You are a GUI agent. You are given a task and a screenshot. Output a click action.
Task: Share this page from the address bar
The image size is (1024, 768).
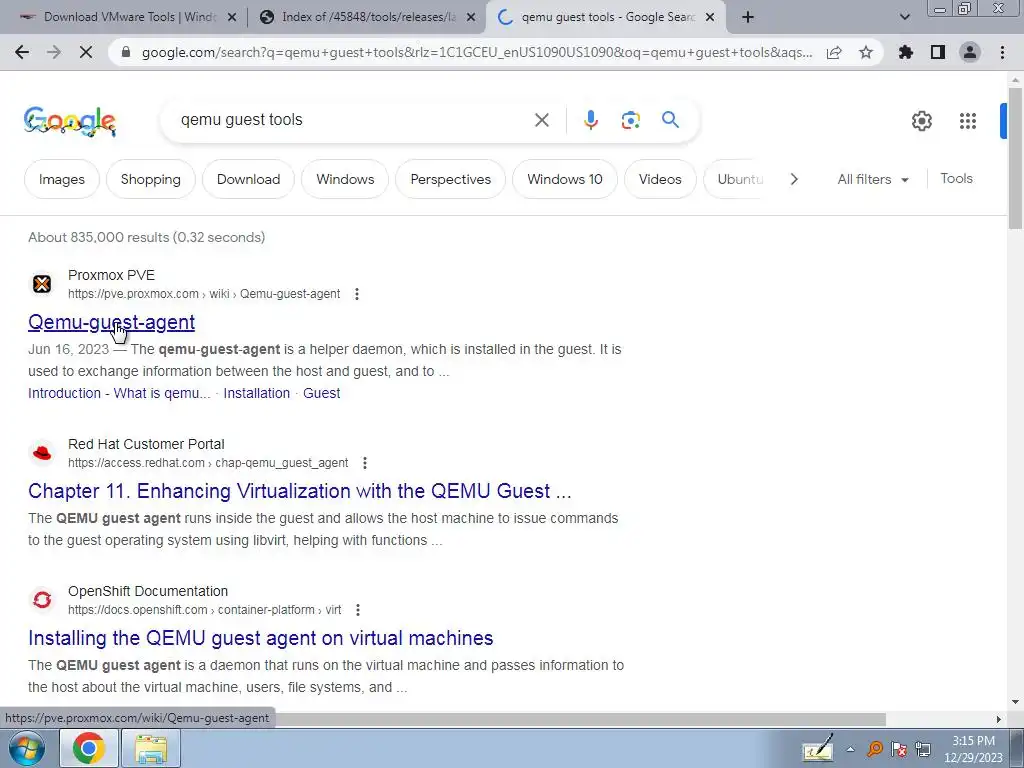coord(834,53)
